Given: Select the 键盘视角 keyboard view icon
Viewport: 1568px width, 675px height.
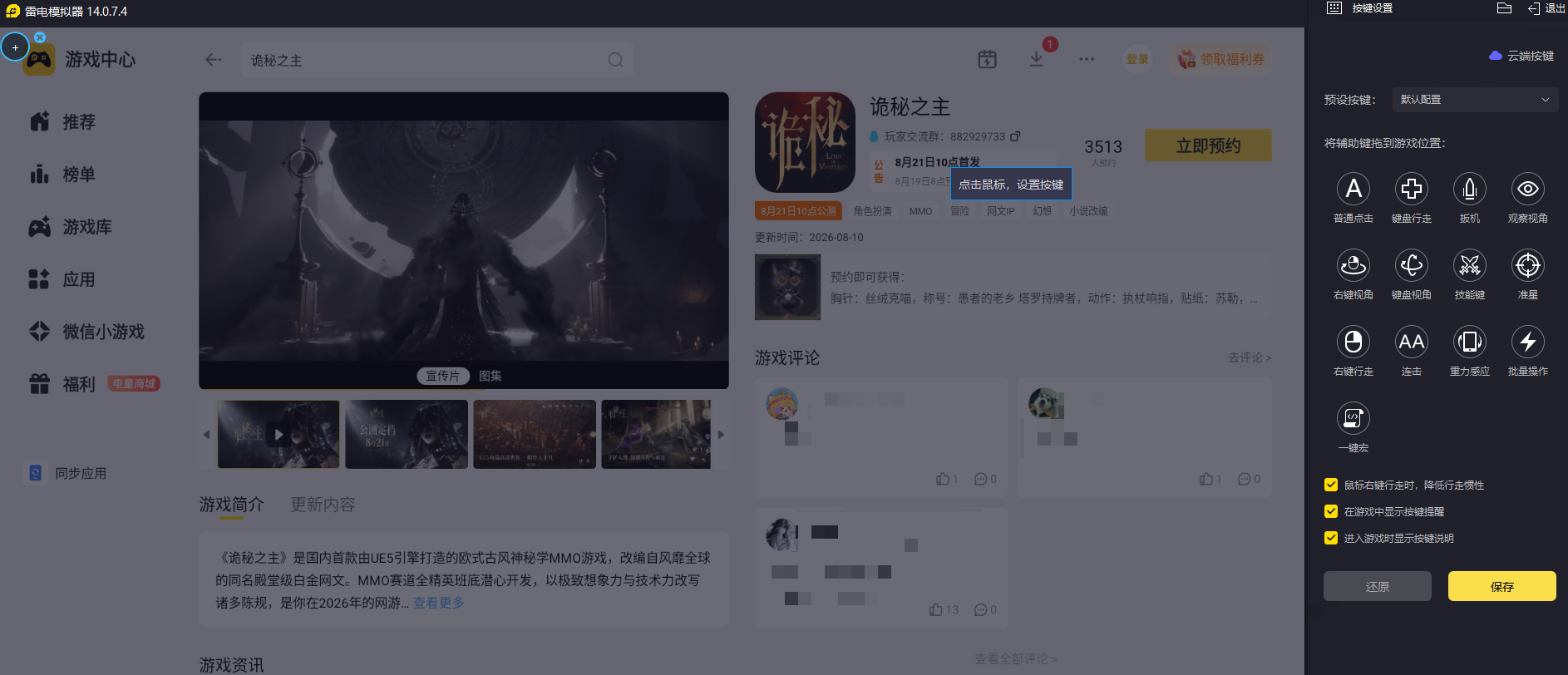Looking at the screenshot, I should point(1412,265).
